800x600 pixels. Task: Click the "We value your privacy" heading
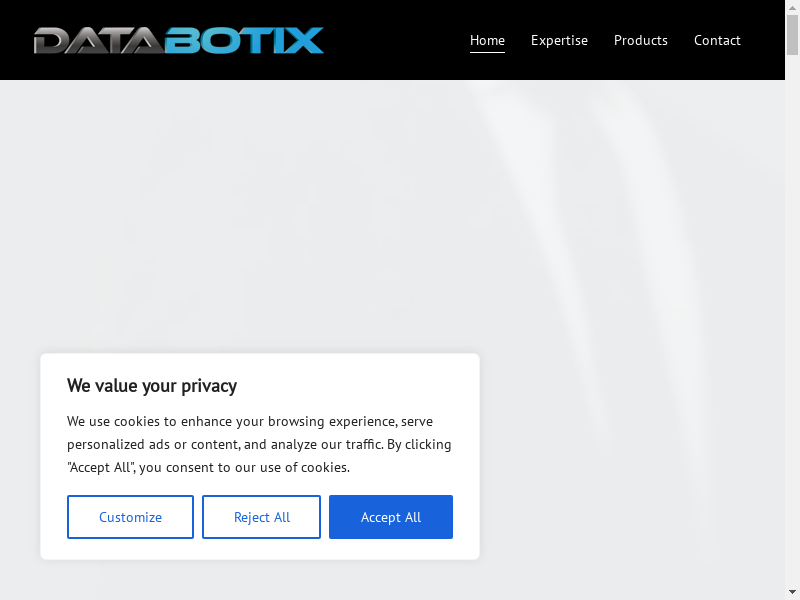(152, 386)
